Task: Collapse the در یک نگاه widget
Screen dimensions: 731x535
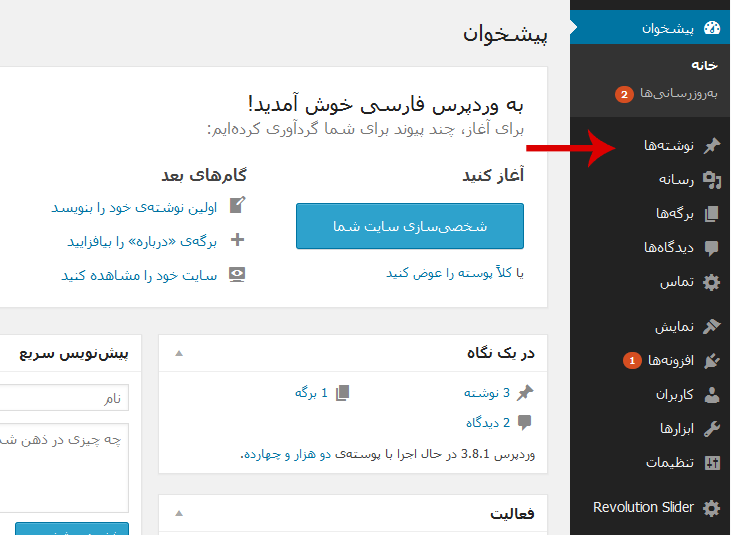Action: coord(179,353)
